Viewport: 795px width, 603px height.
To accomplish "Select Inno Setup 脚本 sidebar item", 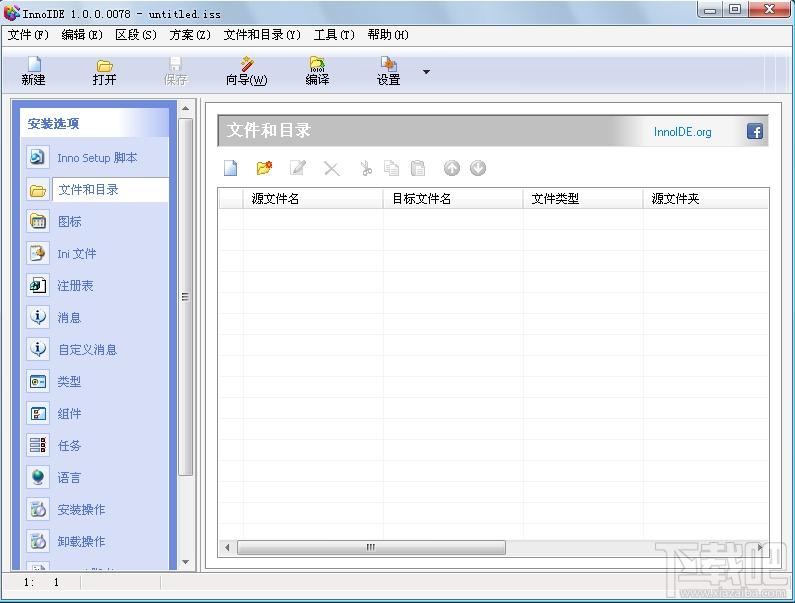I will tap(96, 158).
